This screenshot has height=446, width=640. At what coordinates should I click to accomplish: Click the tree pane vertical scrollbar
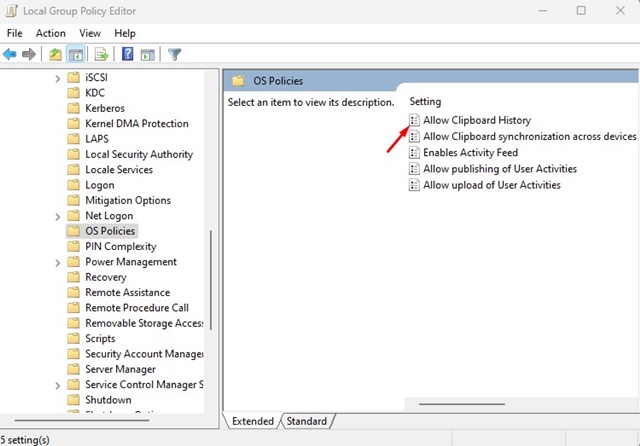[211, 280]
